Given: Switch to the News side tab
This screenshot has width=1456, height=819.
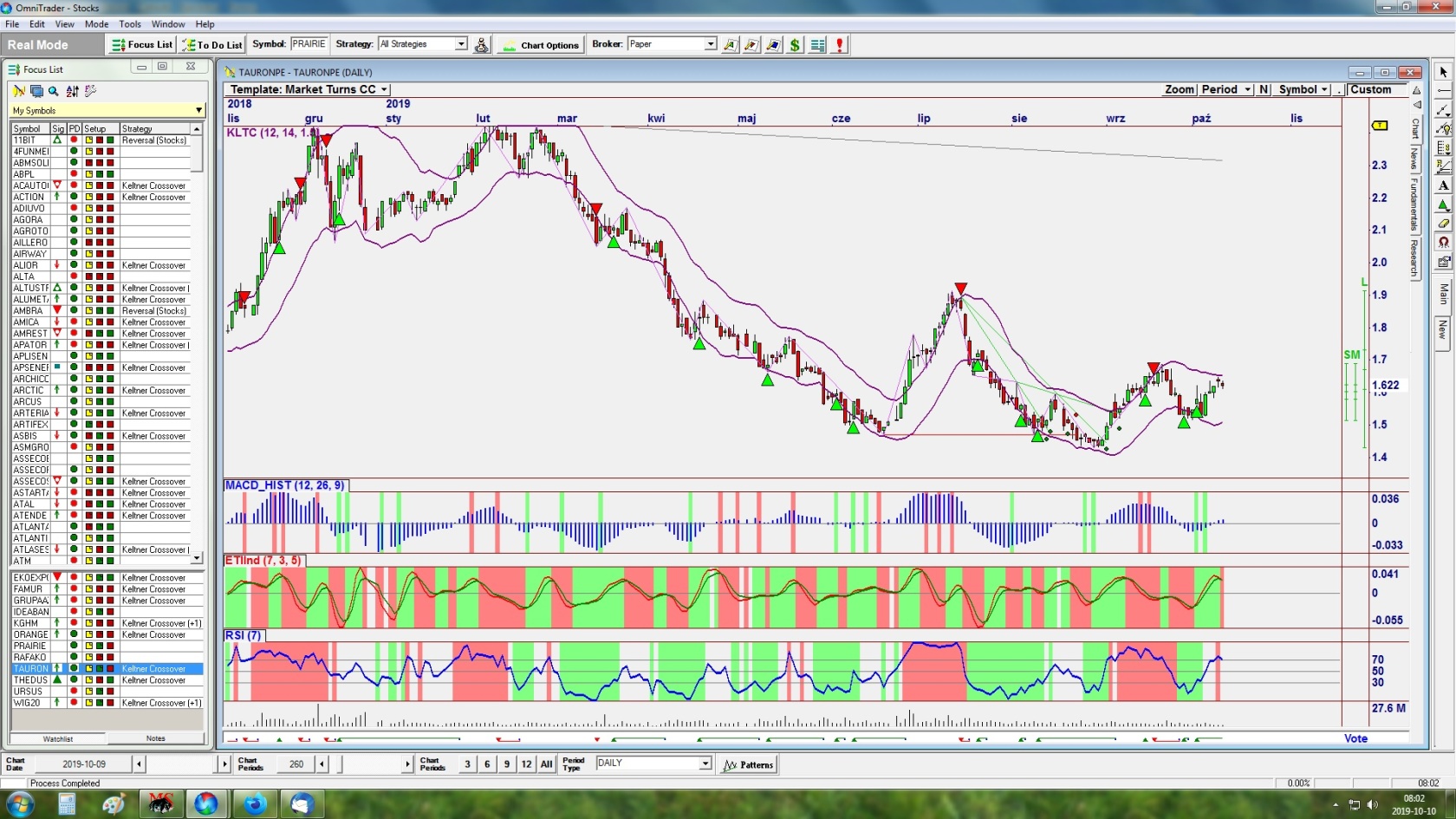Looking at the screenshot, I should click(x=1414, y=159).
